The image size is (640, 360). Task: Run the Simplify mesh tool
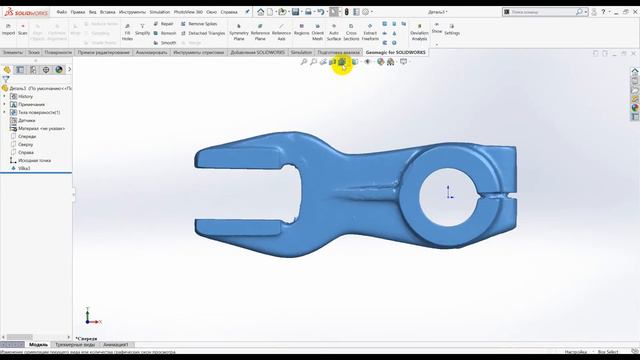[142, 30]
